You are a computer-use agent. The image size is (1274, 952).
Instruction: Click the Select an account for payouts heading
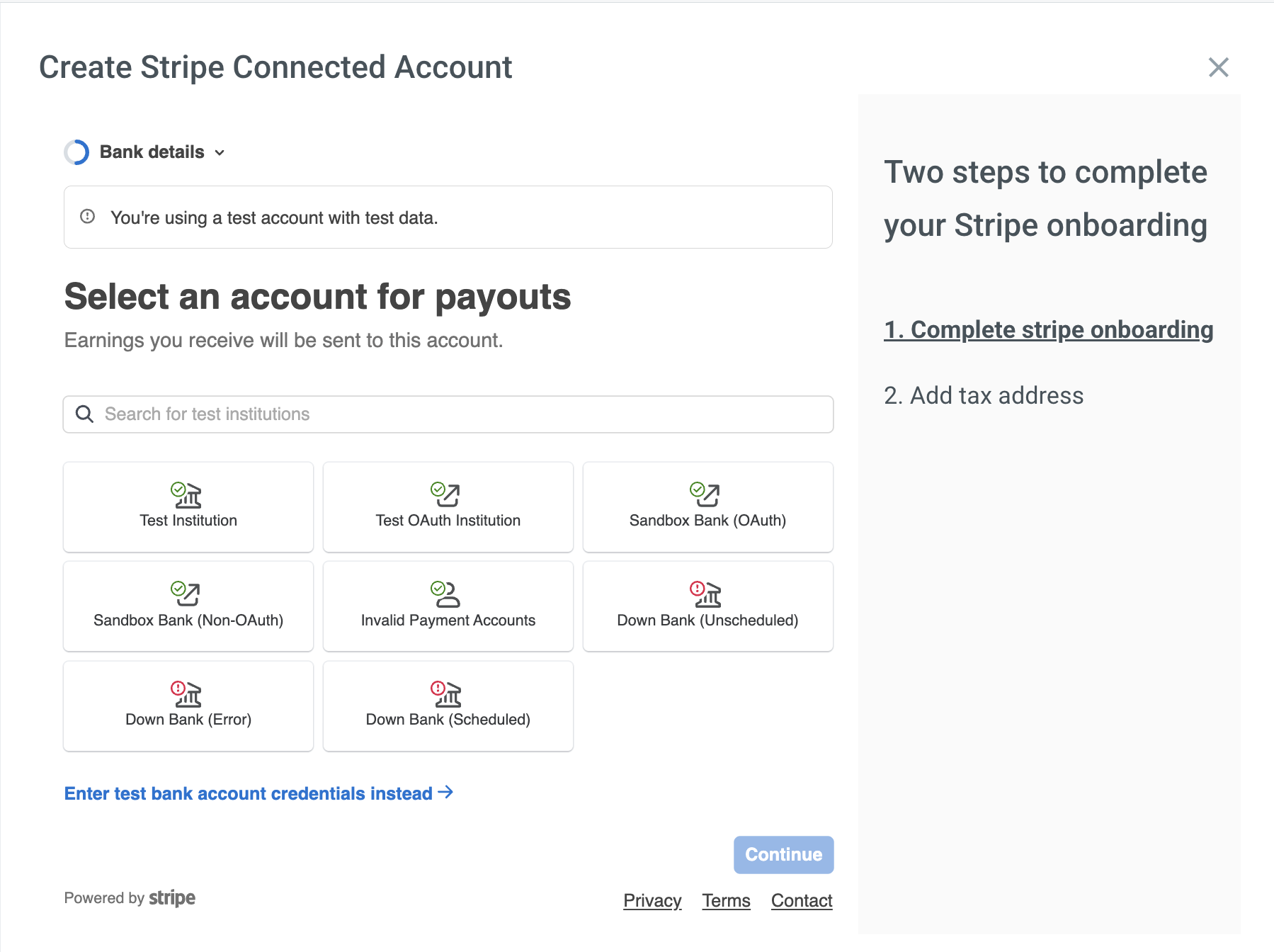pyautogui.click(x=317, y=297)
